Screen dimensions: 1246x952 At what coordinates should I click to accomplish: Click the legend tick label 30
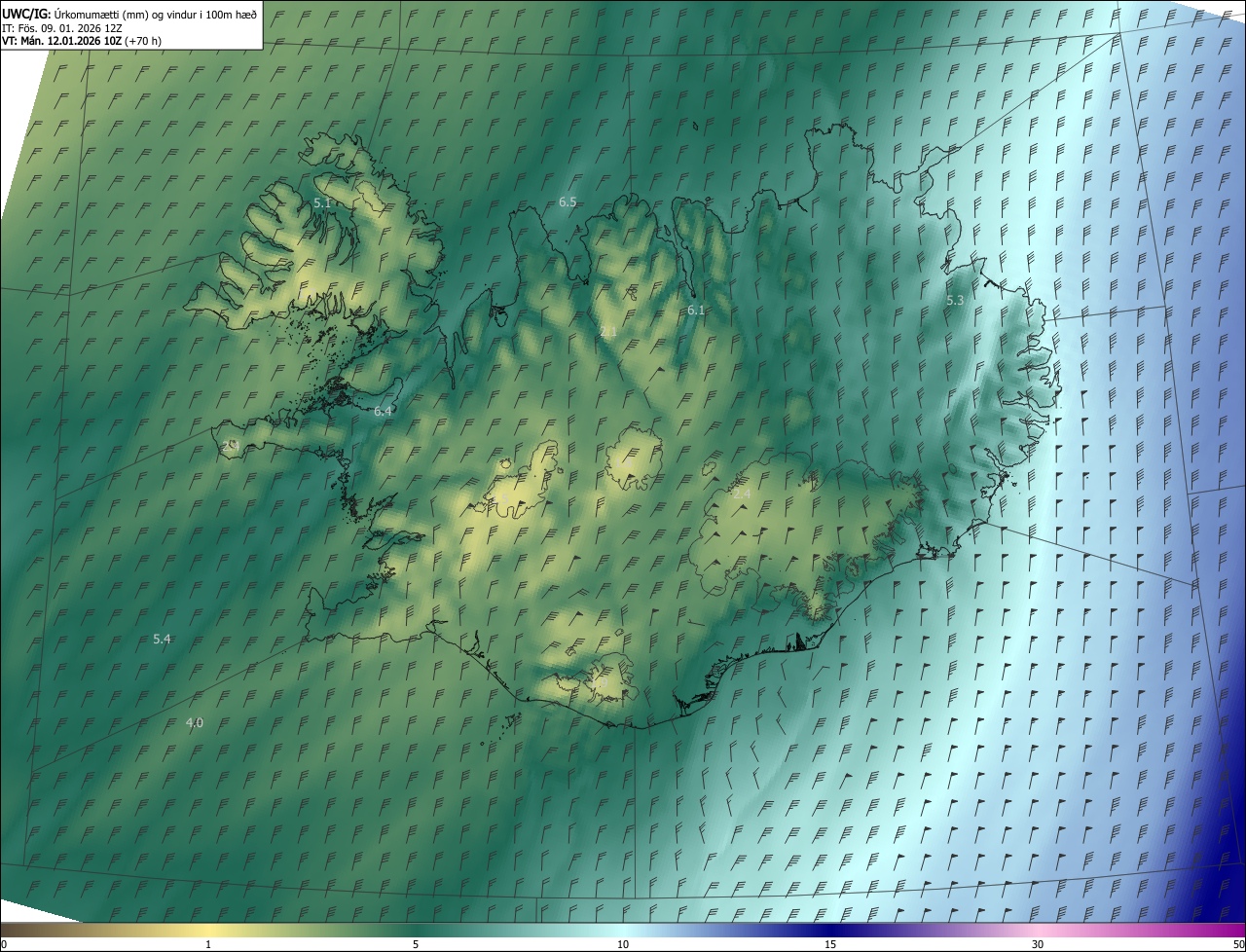click(1038, 944)
